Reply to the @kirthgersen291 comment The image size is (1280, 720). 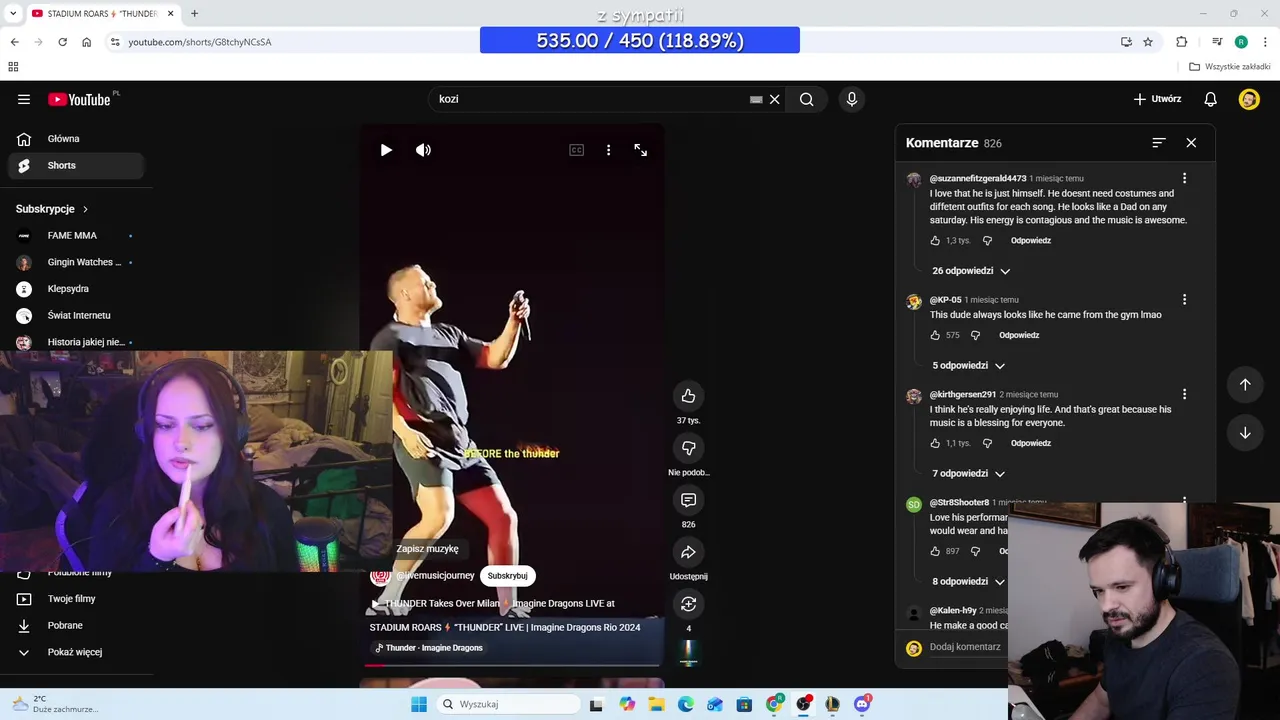pos(1031,444)
